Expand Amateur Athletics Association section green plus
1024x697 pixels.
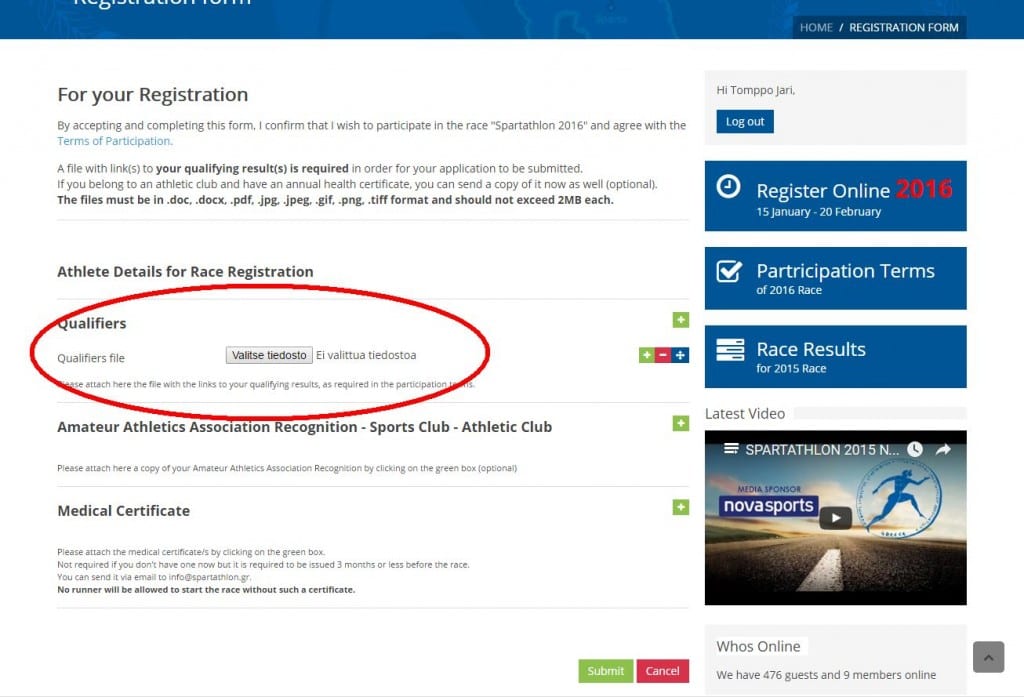click(680, 424)
